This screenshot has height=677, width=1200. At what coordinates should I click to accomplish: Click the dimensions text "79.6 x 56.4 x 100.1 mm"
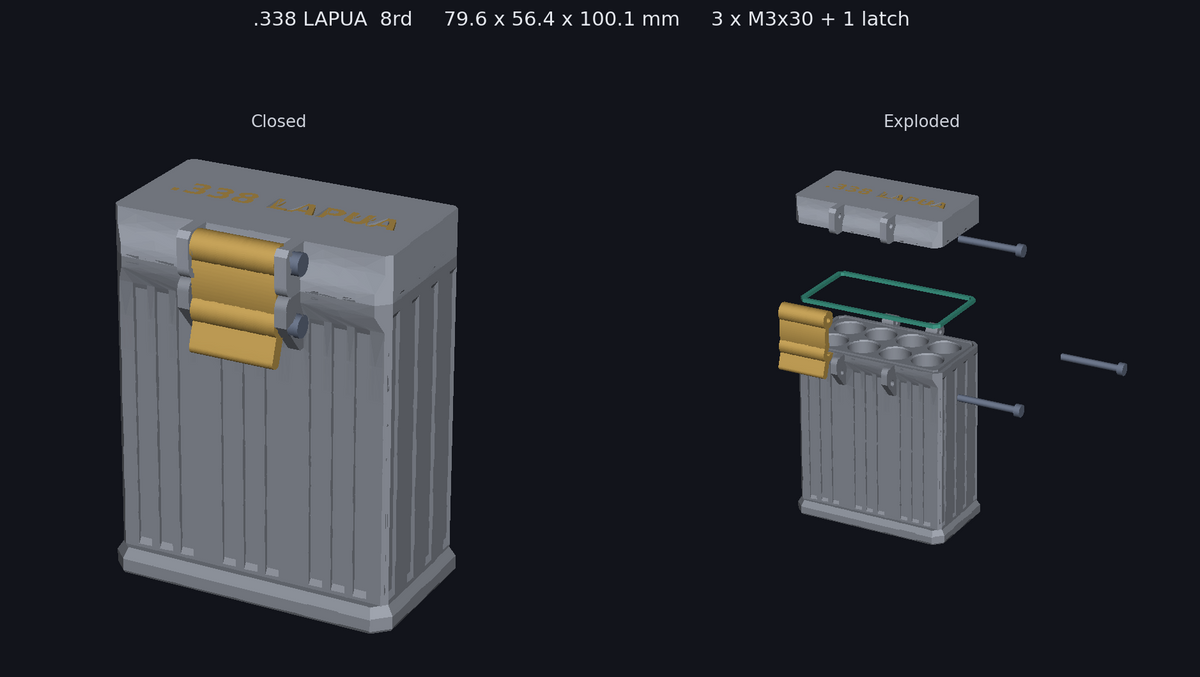click(x=561, y=19)
